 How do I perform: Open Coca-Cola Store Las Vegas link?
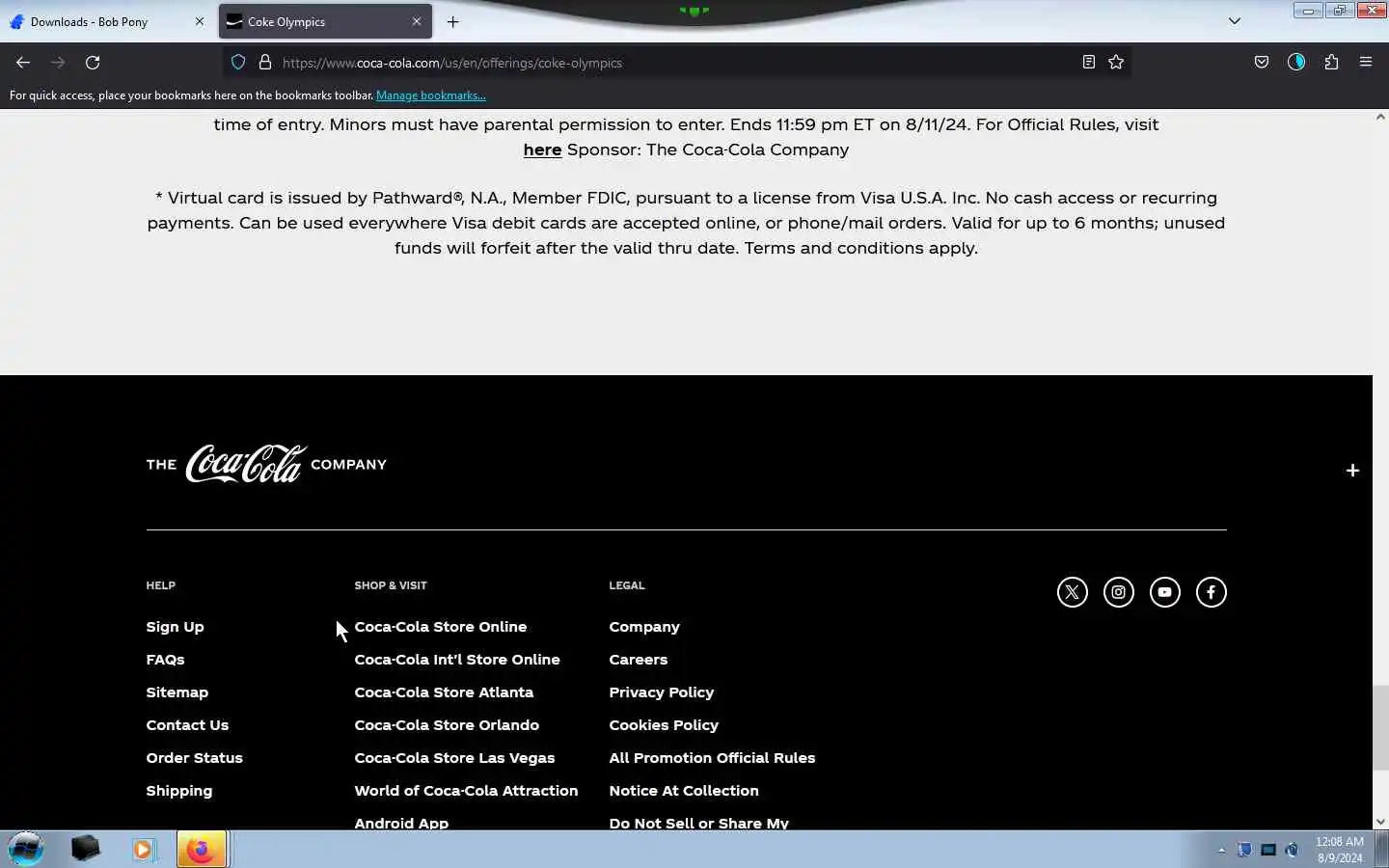(x=454, y=758)
